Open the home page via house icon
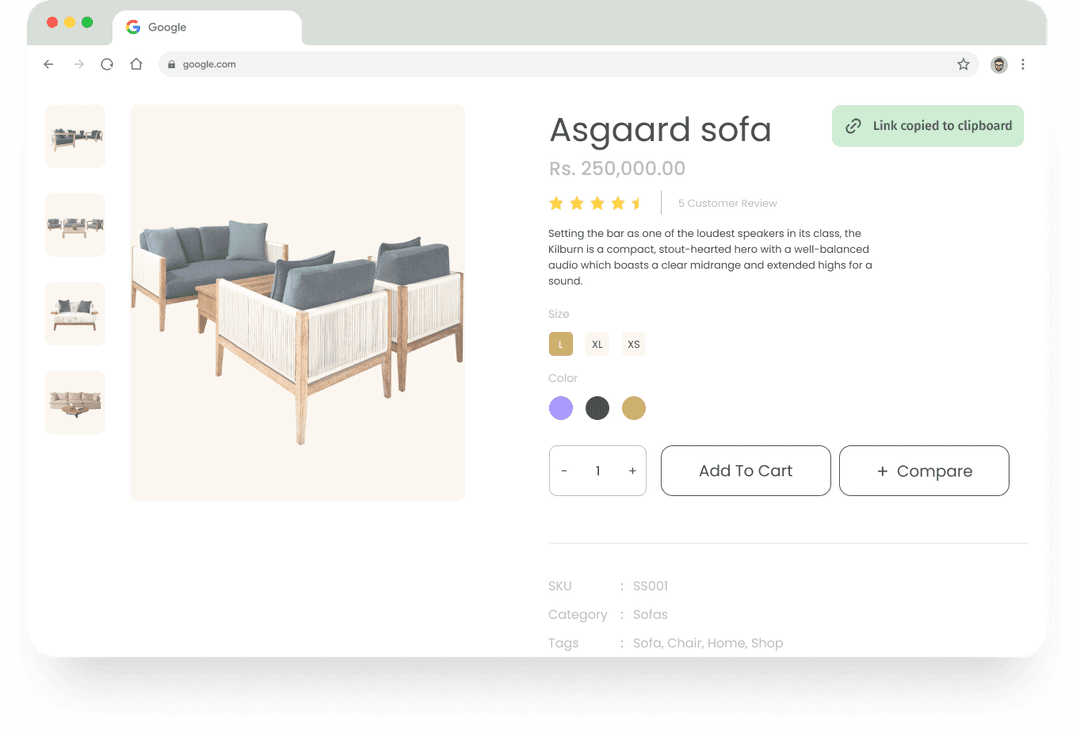The width and height of the screenshot is (1080, 733). coord(136,64)
